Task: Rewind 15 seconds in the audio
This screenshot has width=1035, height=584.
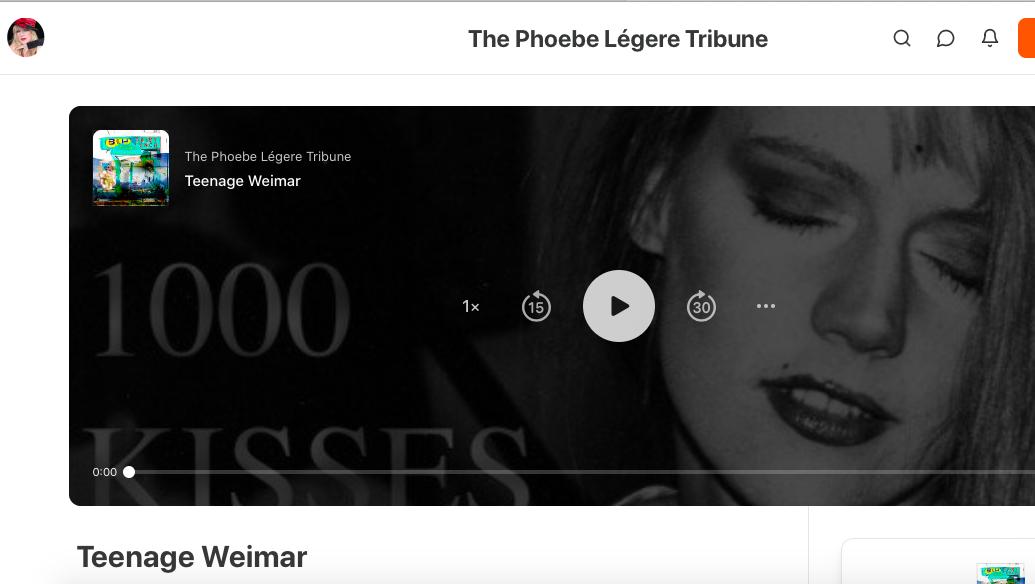Action: point(536,306)
